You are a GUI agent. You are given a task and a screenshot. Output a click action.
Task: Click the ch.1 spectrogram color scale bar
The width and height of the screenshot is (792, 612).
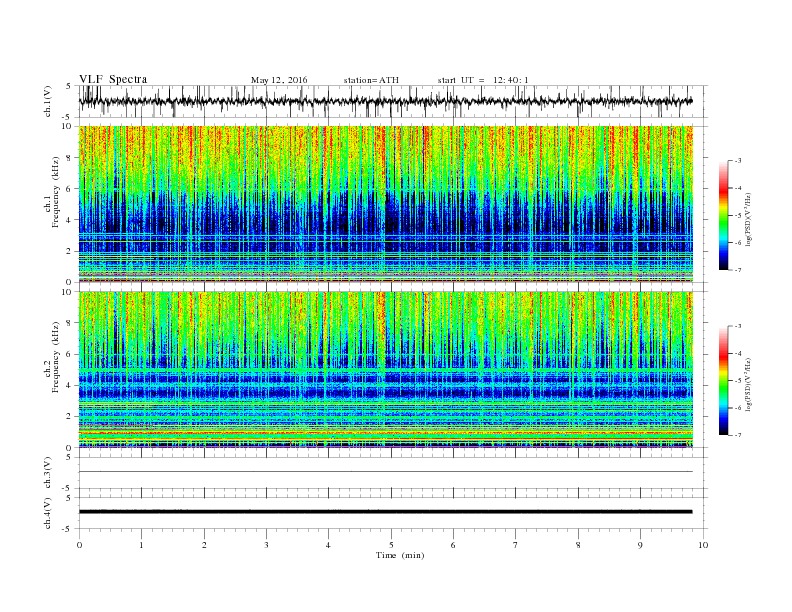[x=723, y=216]
